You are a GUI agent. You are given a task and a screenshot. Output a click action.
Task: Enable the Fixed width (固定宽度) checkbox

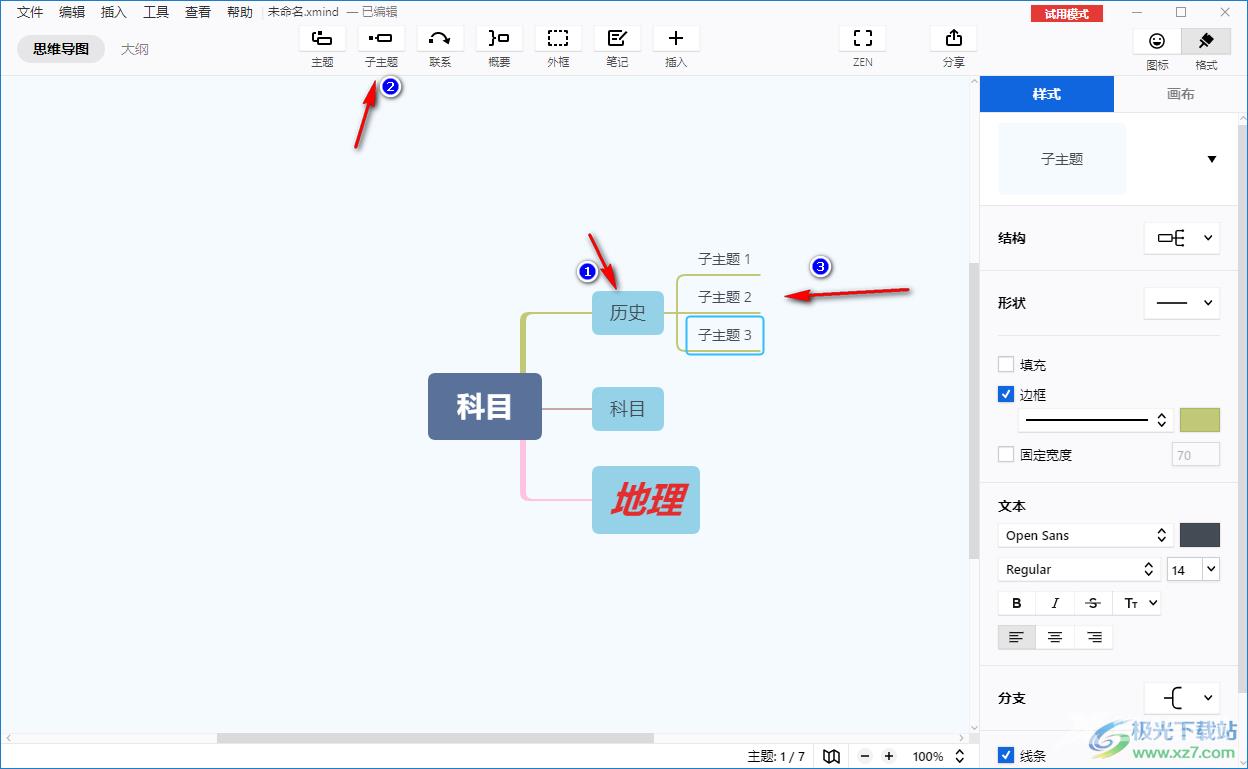[x=1006, y=454]
